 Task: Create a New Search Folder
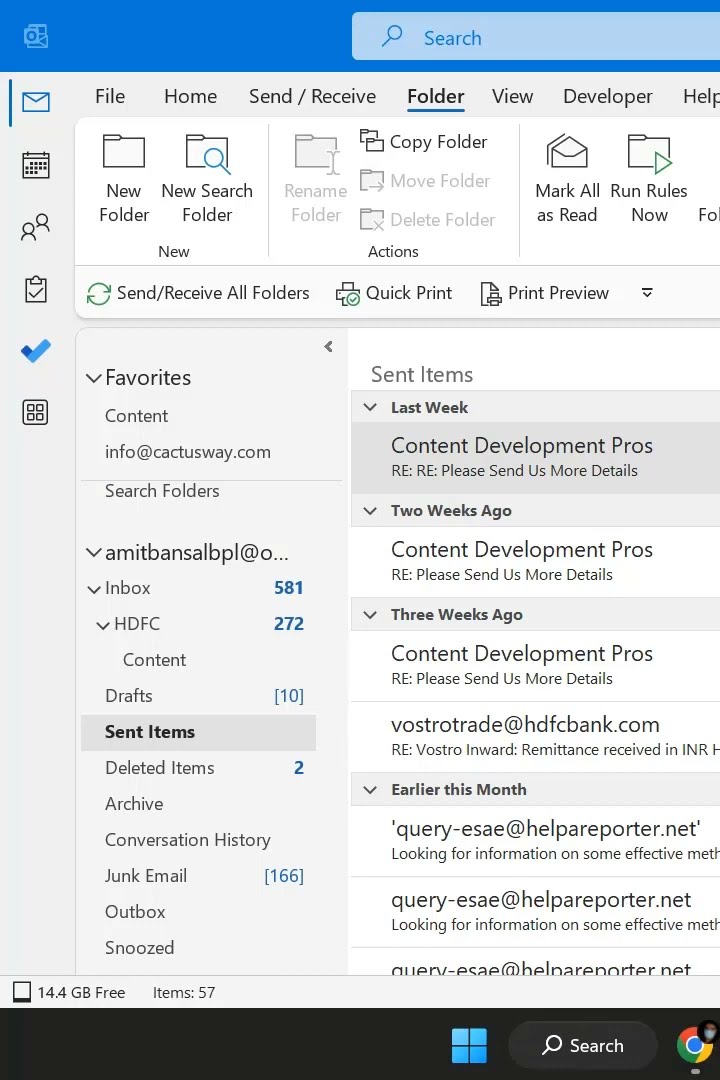(207, 177)
